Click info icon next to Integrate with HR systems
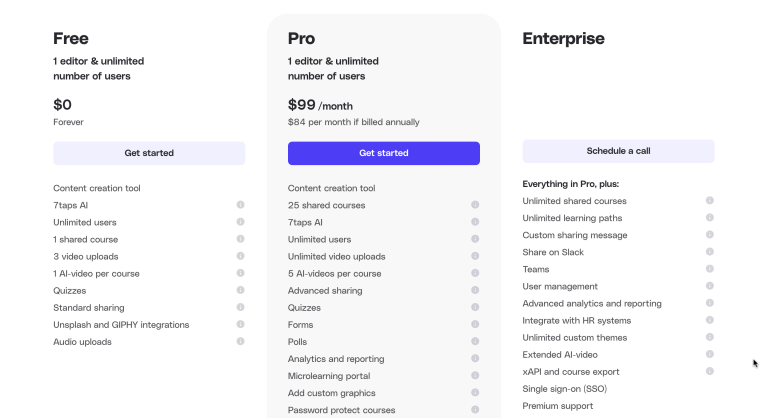The height and width of the screenshot is (418, 768). (x=710, y=320)
